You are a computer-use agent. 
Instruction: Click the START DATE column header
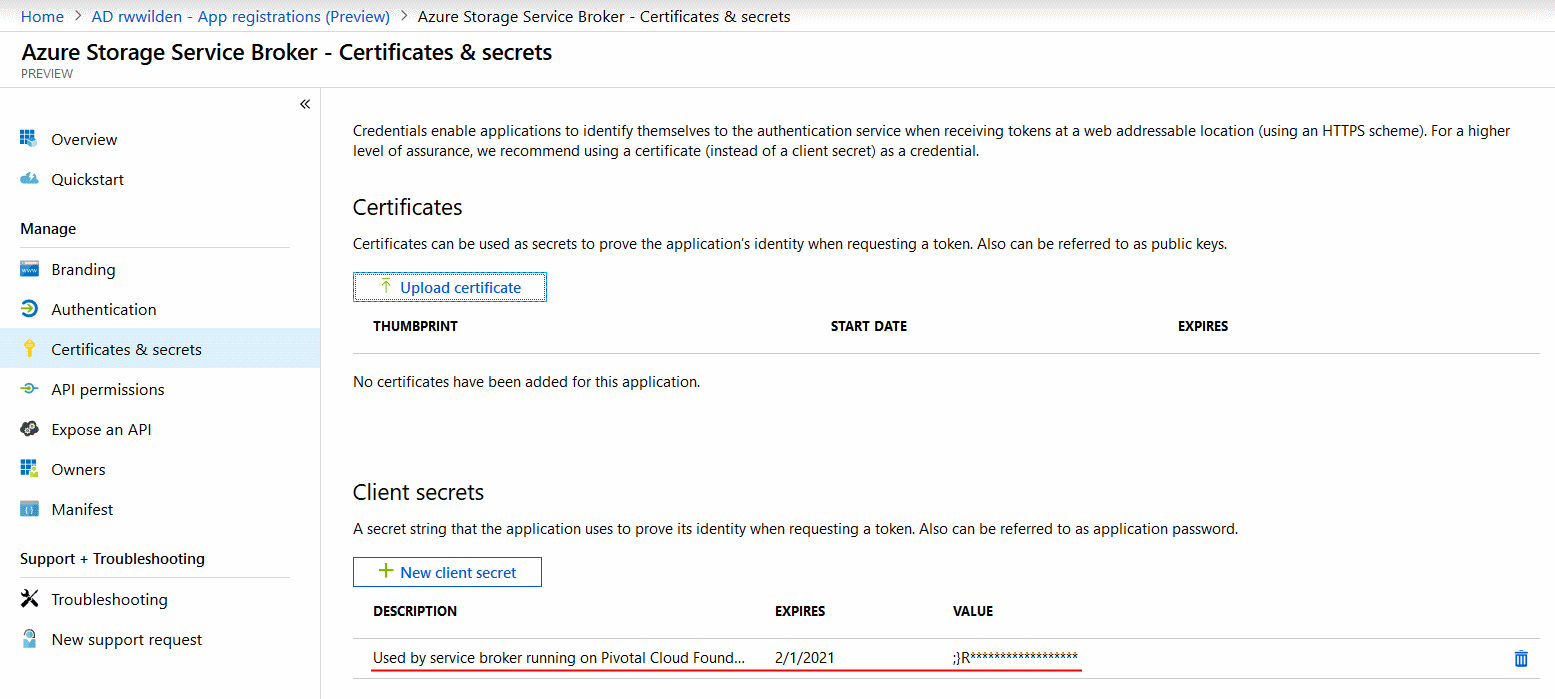(869, 326)
